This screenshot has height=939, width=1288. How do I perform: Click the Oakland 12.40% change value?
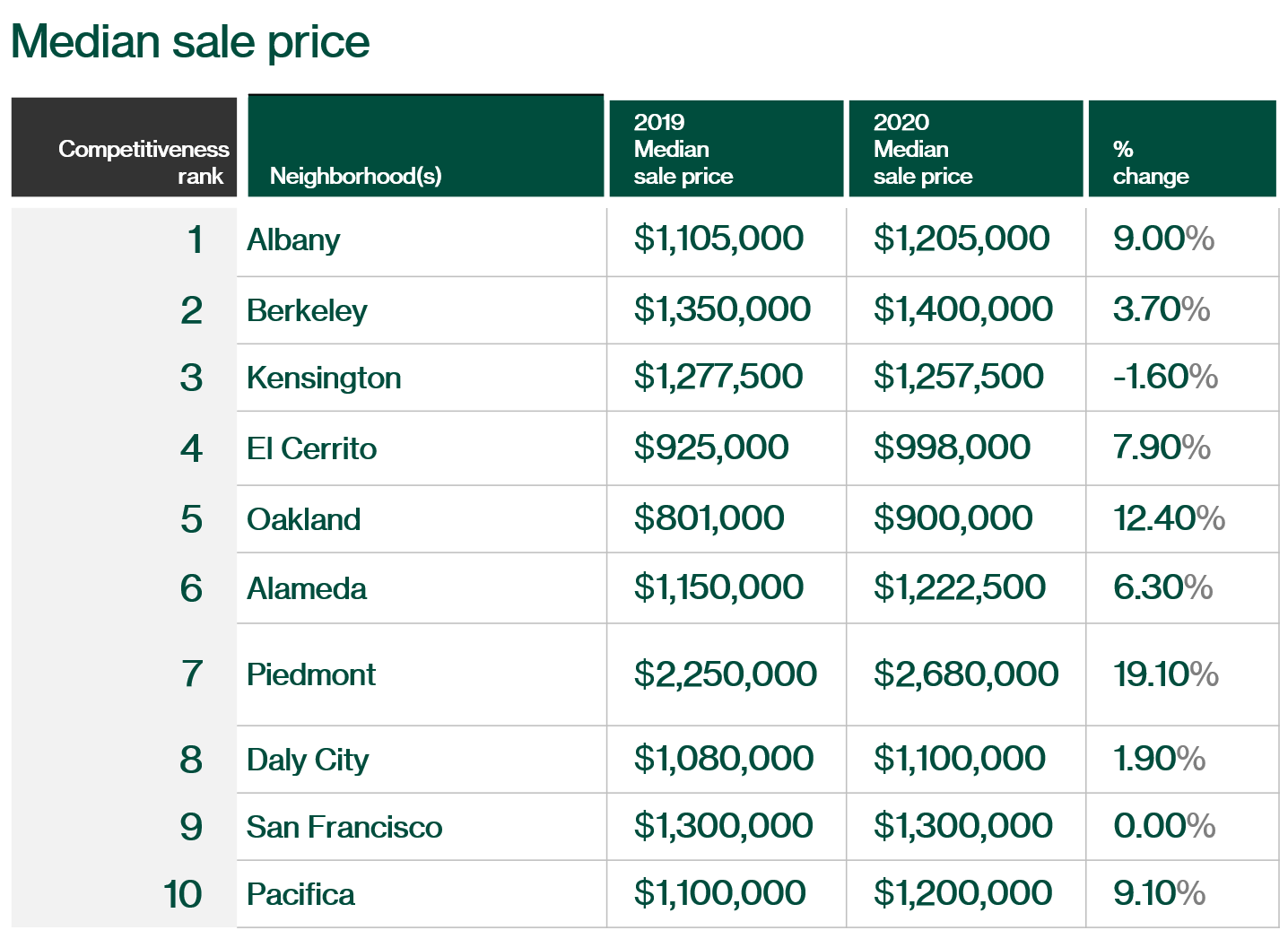1169,518
